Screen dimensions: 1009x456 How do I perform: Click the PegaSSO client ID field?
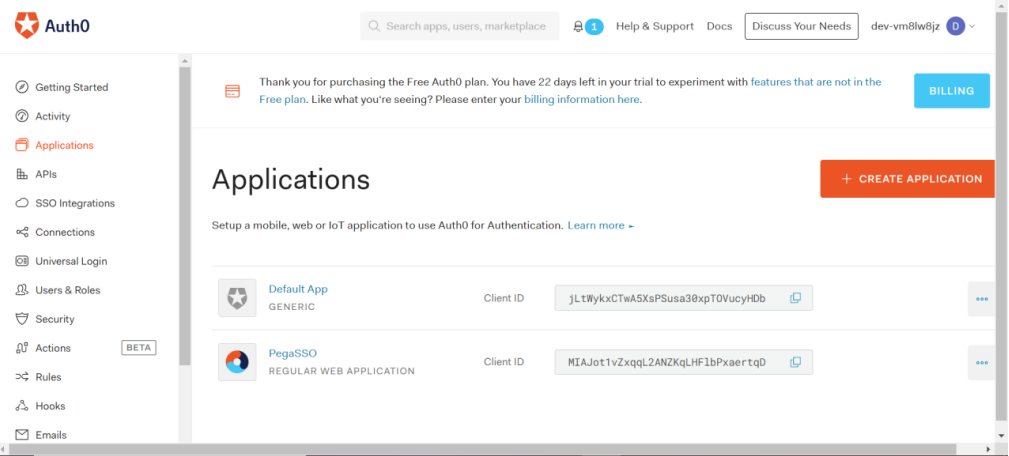683,362
